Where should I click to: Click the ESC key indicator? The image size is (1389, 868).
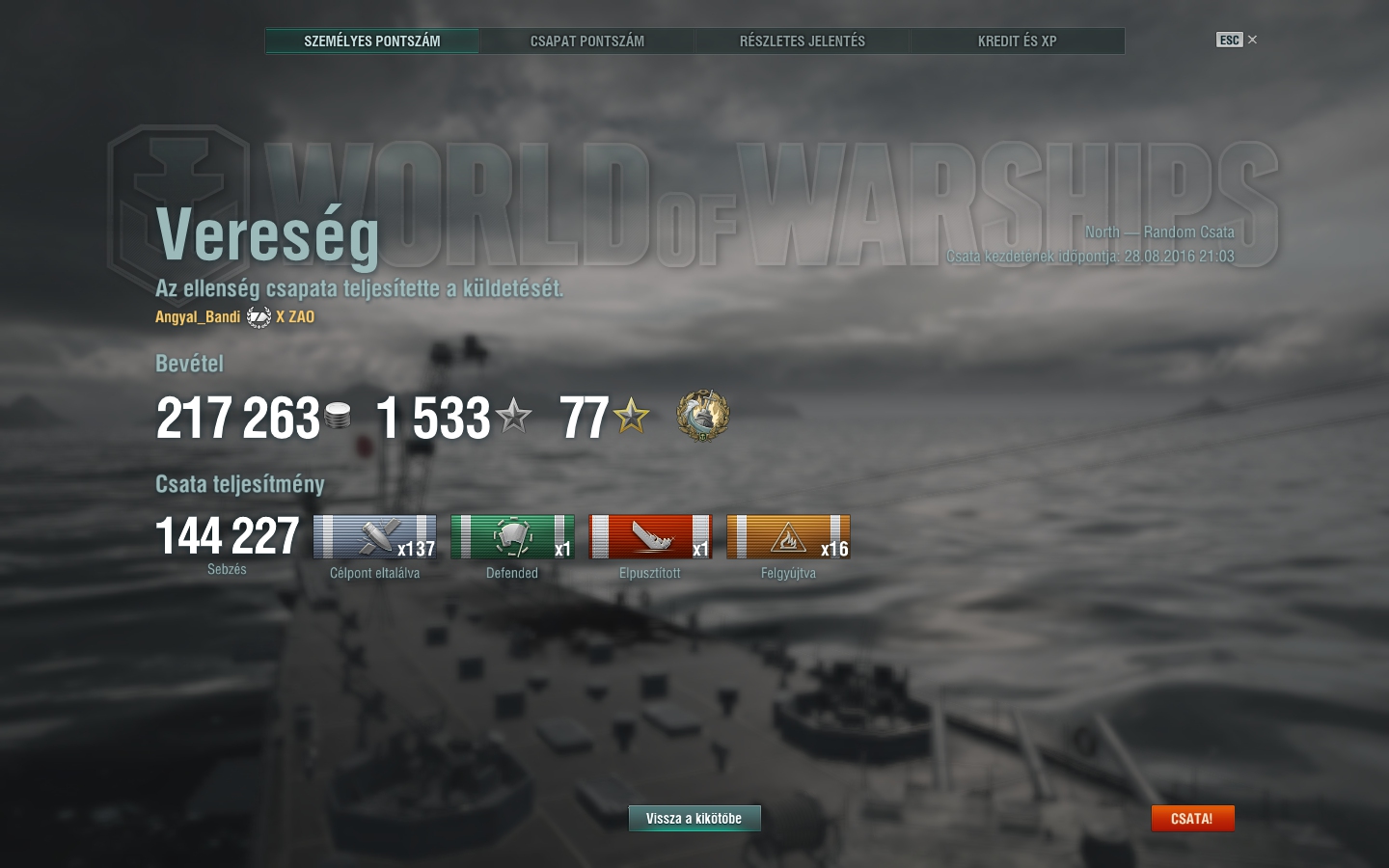pyautogui.click(x=1229, y=40)
